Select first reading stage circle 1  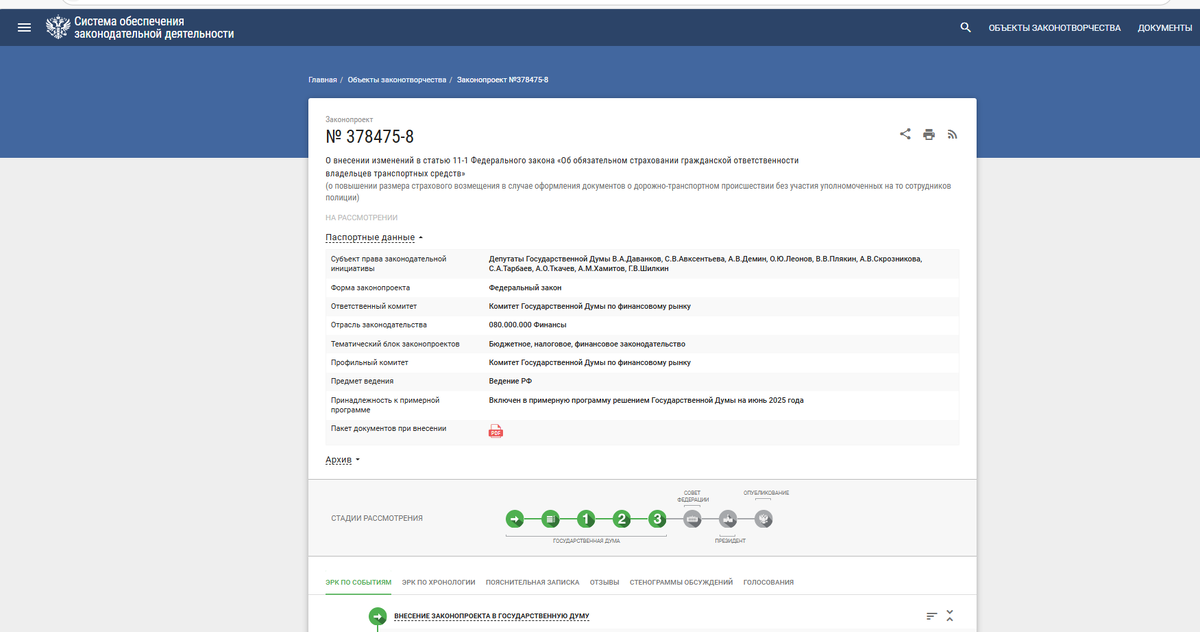click(x=586, y=519)
